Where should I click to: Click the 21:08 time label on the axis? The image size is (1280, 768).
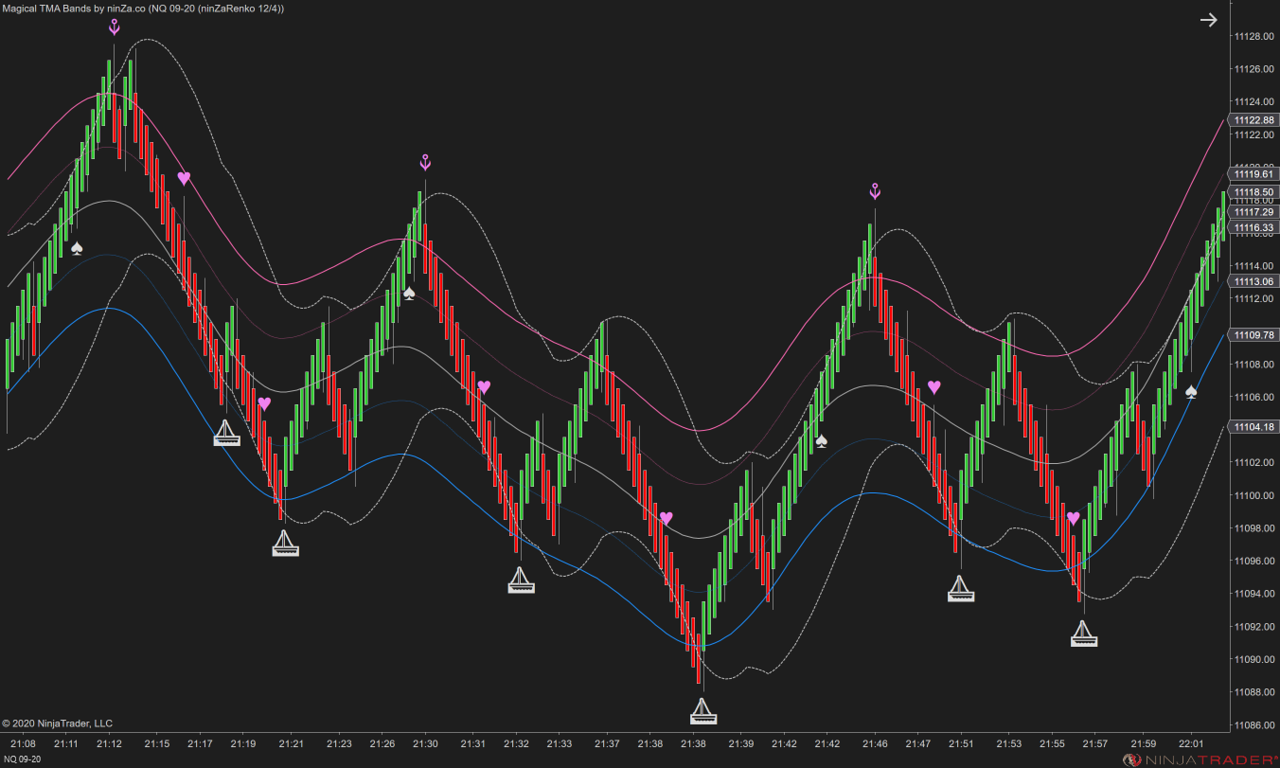23,744
